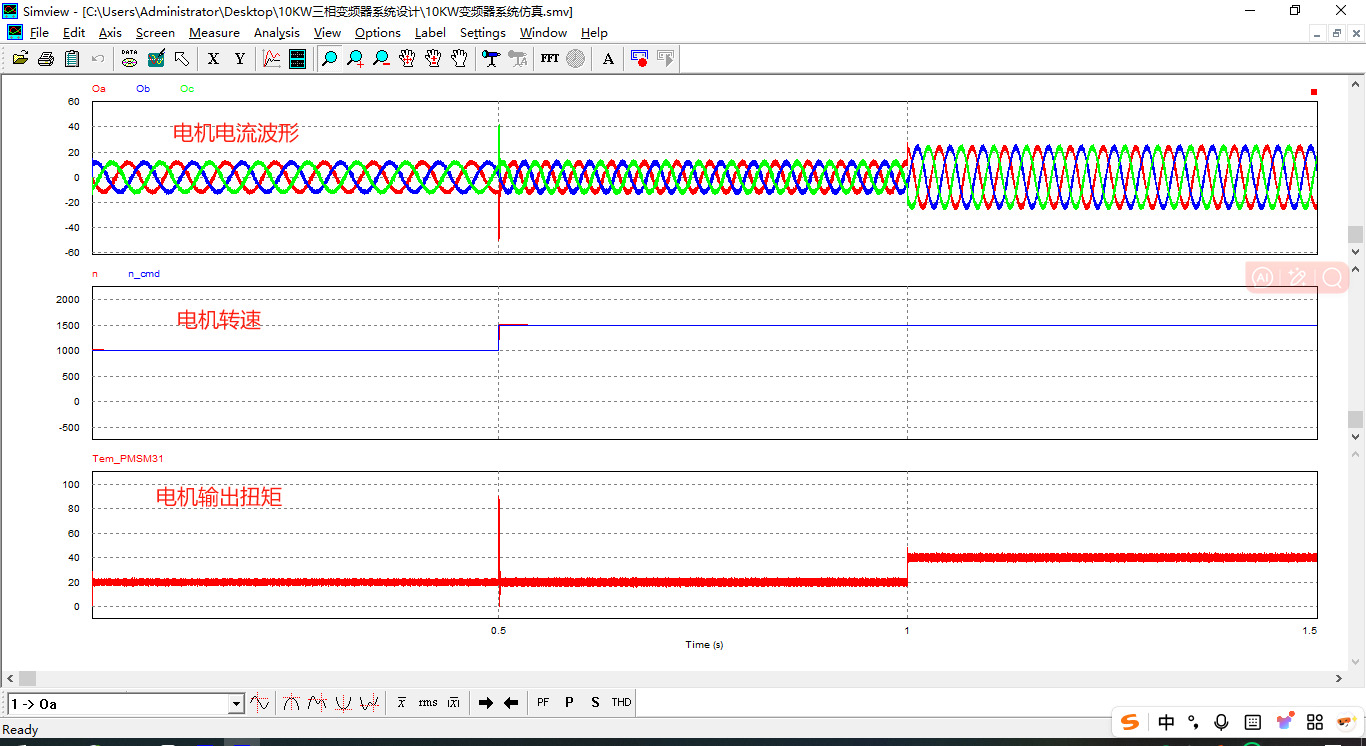Image resolution: width=1366 pixels, height=746 pixels.
Task: Click the previous data point left arrow
Action: pos(511,703)
